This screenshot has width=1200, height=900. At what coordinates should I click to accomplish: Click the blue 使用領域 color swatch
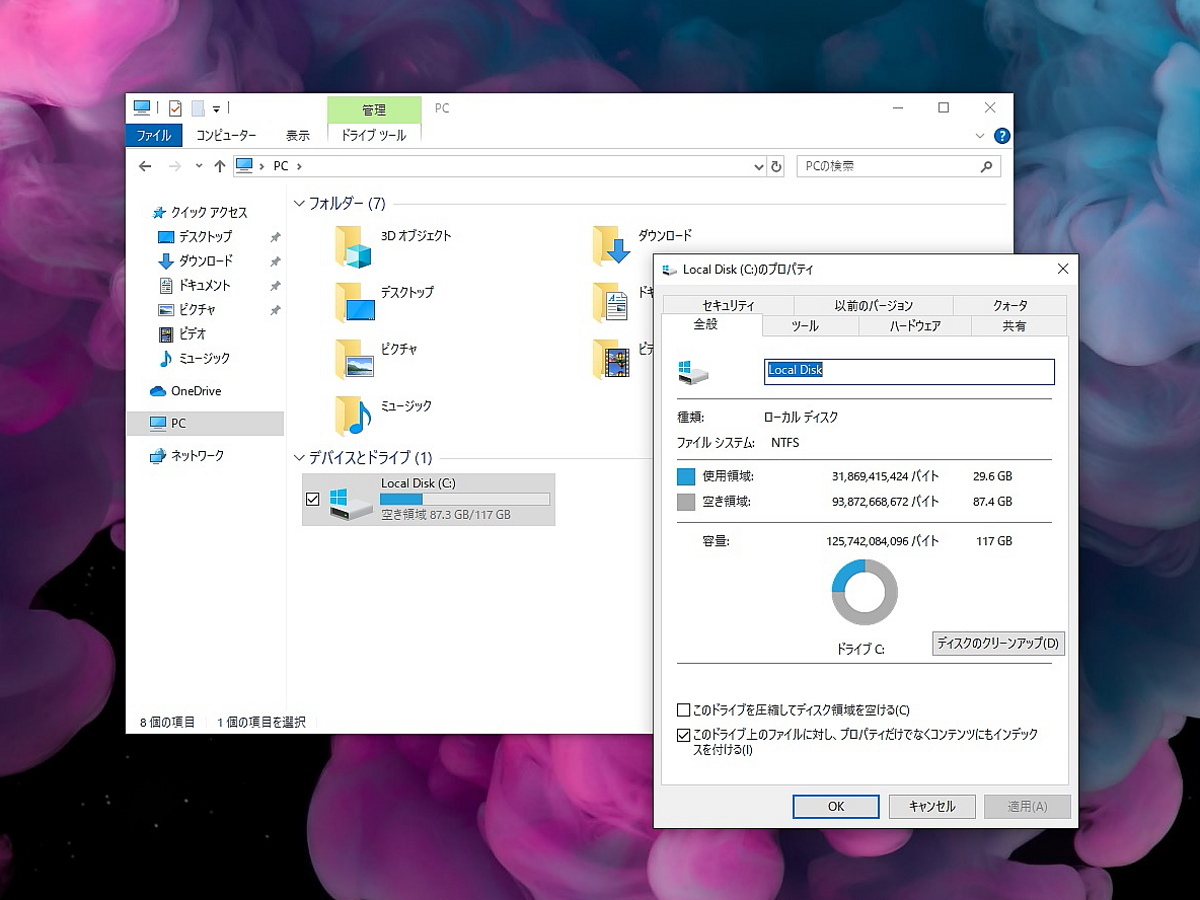pyautogui.click(x=686, y=477)
